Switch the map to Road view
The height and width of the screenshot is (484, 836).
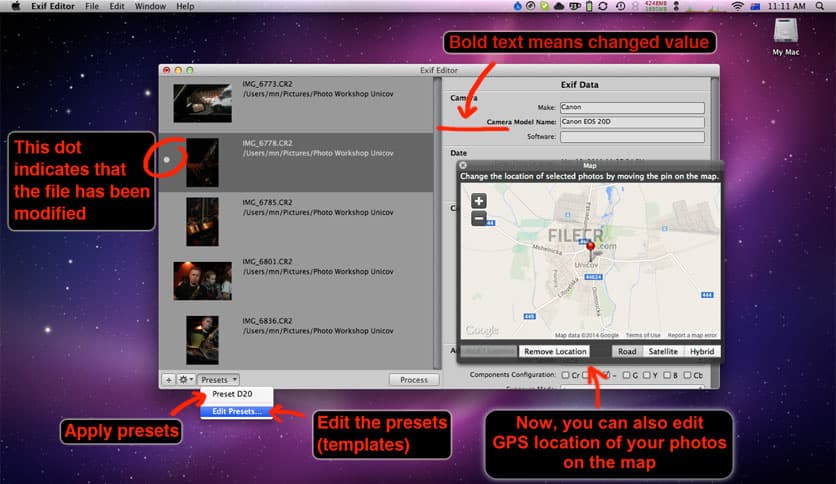[627, 351]
